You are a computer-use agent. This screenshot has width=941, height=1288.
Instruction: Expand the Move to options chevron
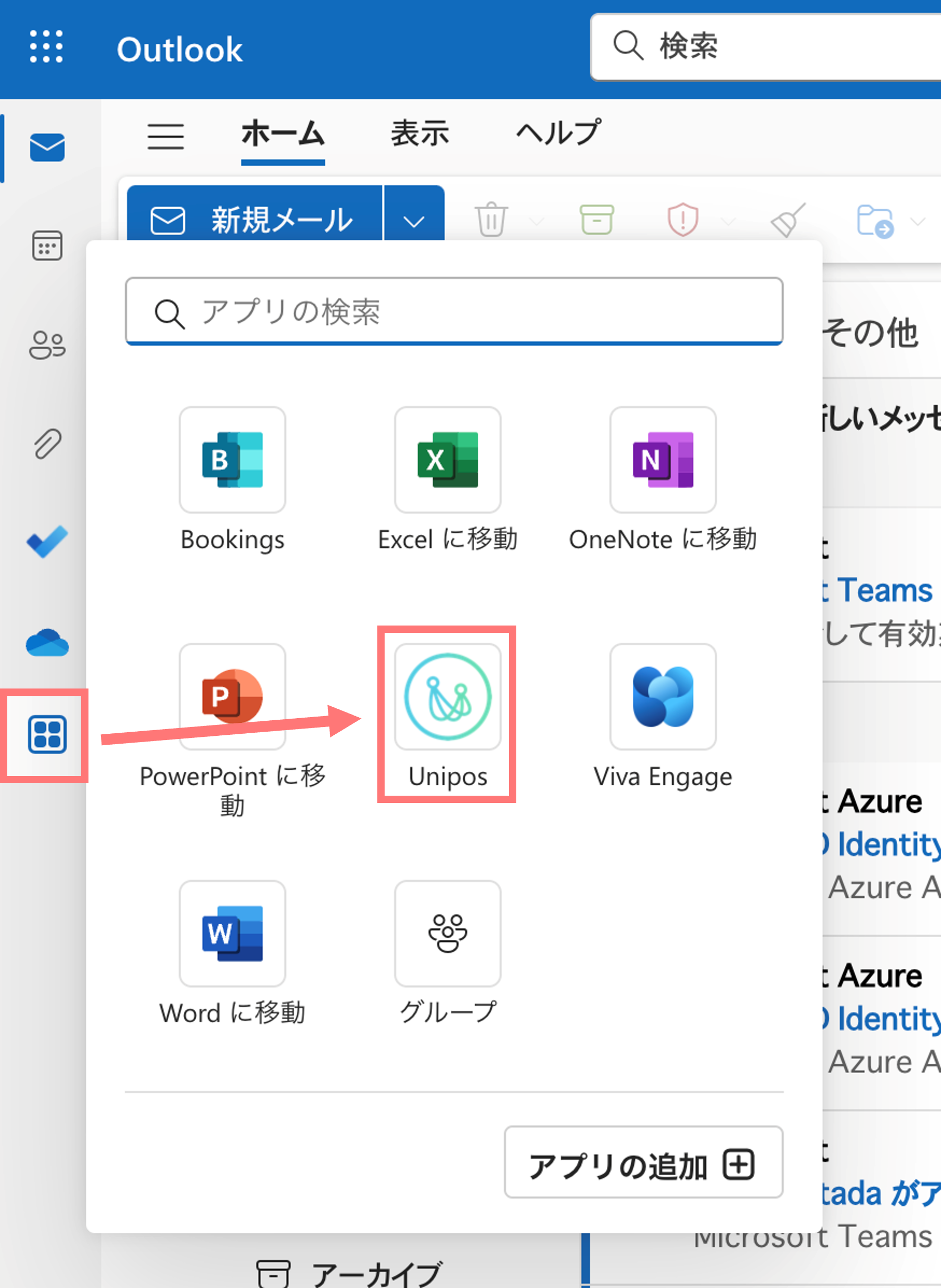pos(918,221)
